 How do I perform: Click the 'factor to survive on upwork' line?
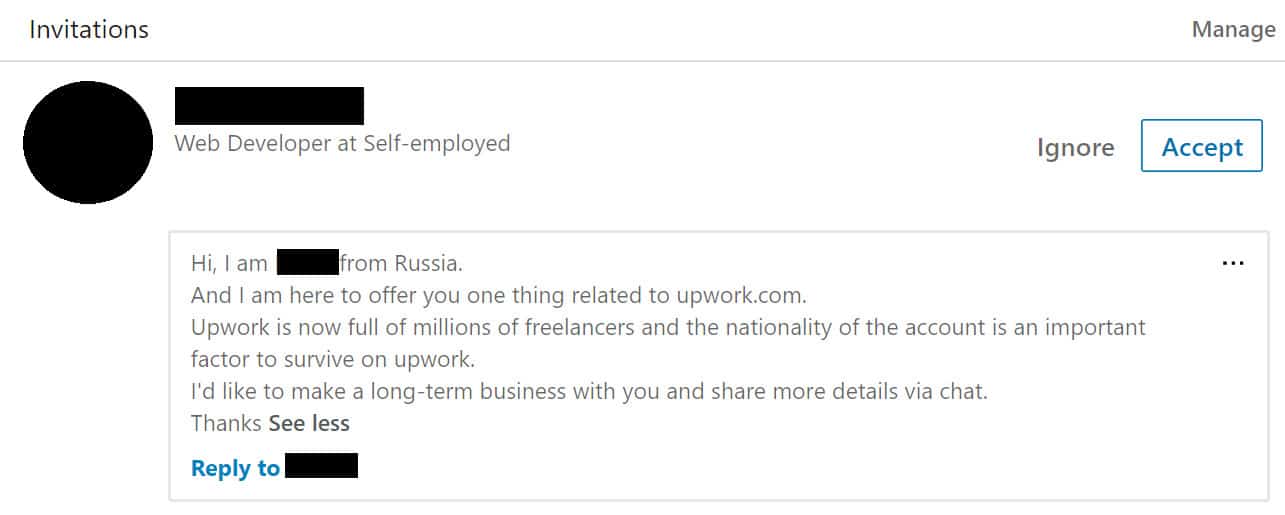pos(333,359)
